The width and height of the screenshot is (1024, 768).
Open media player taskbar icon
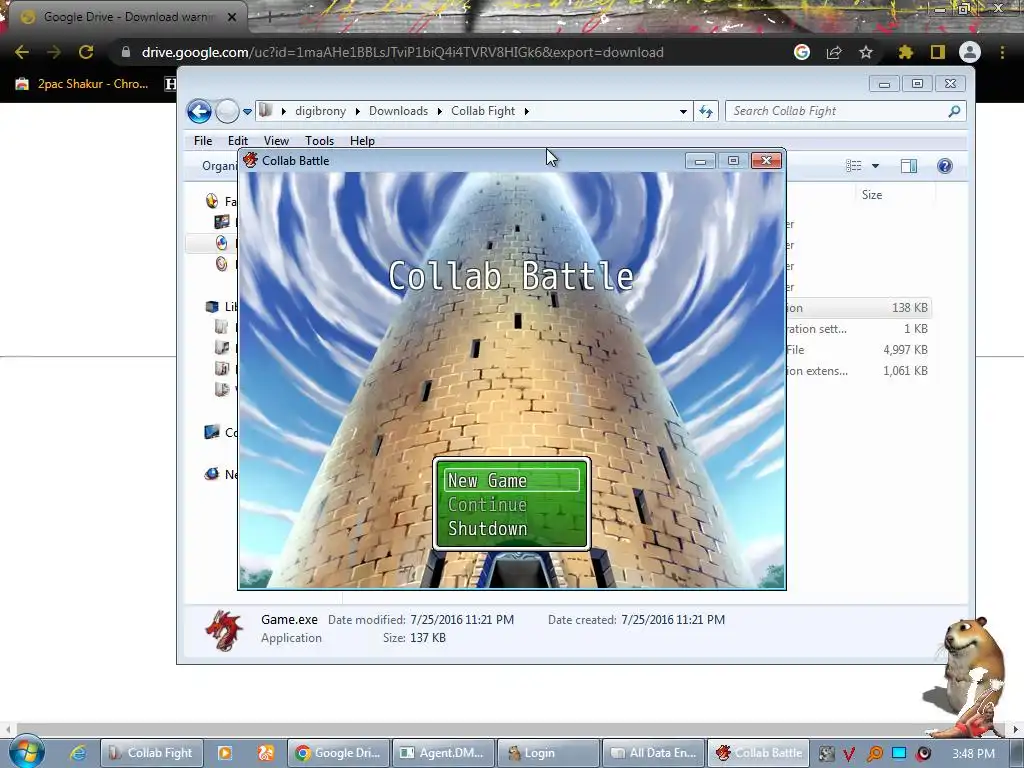coord(225,753)
